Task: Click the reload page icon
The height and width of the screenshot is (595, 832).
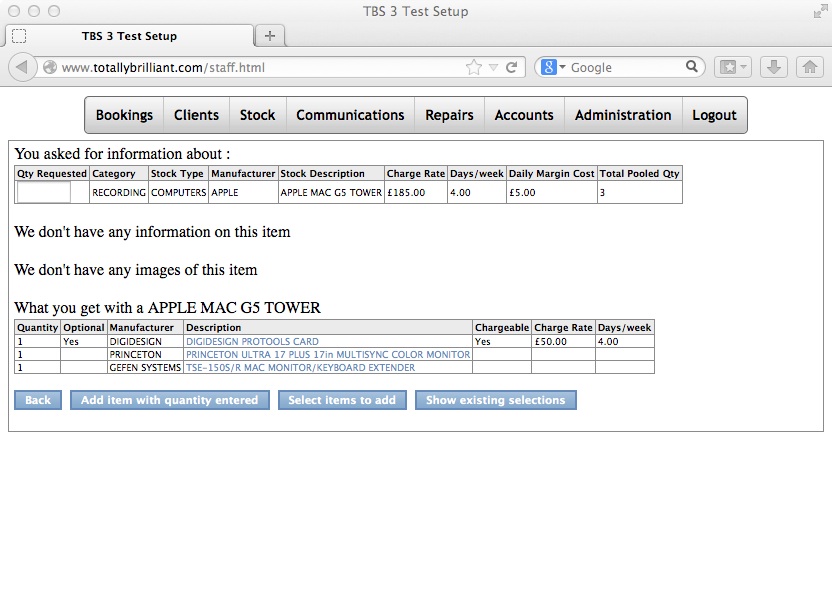Action: pyautogui.click(x=511, y=67)
